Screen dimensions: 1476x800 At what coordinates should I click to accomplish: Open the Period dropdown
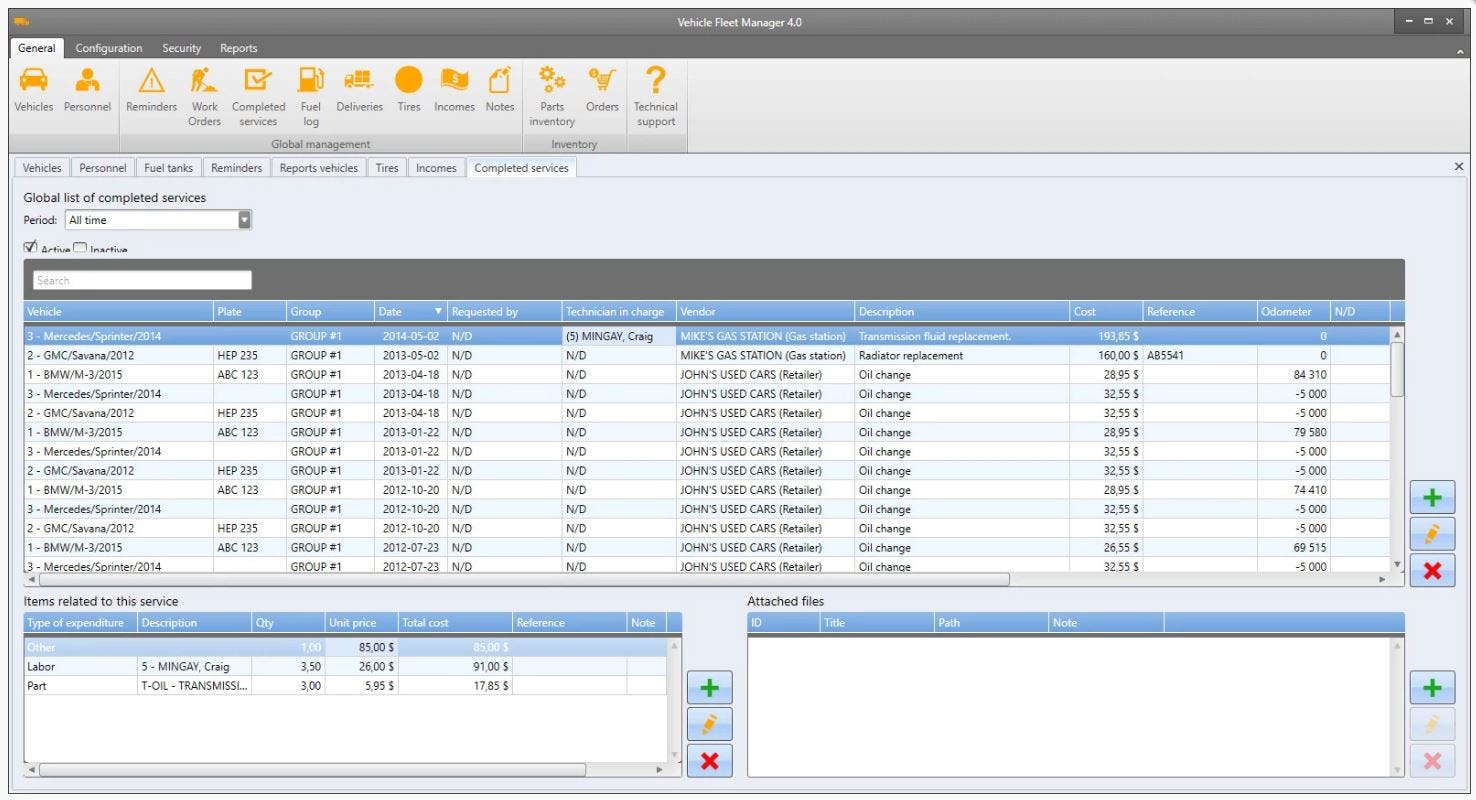pos(244,219)
